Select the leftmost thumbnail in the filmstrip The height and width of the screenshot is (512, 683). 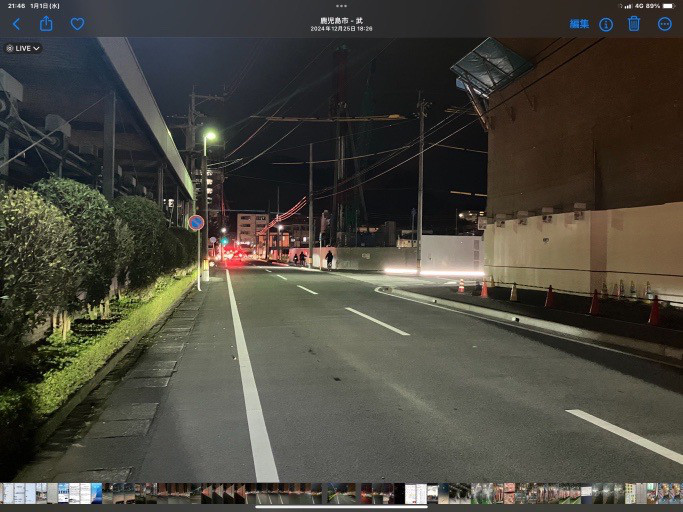coord(6,493)
